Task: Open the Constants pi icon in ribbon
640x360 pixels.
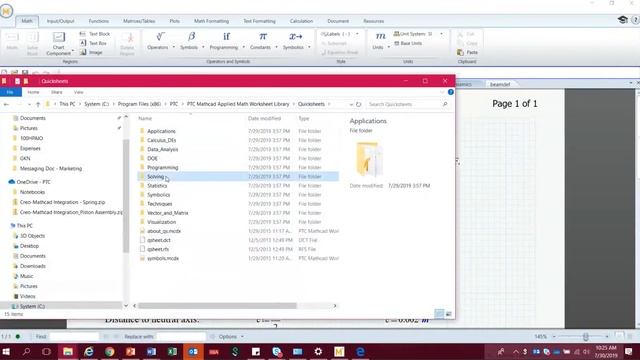Action: tap(263, 37)
